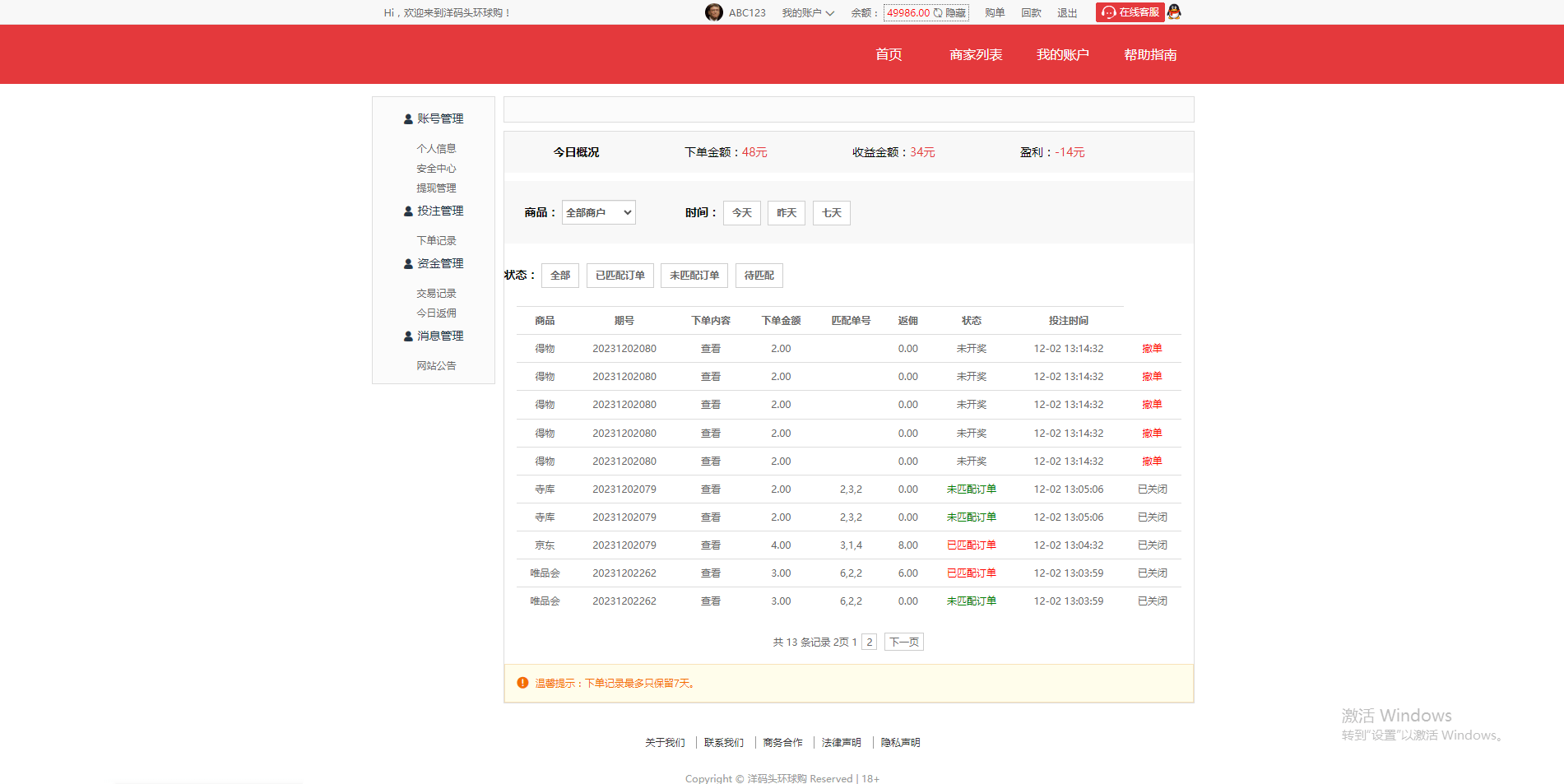The height and width of the screenshot is (784, 1564).
Task: Open 在线客服 customer service chat
Action: (1130, 12)
